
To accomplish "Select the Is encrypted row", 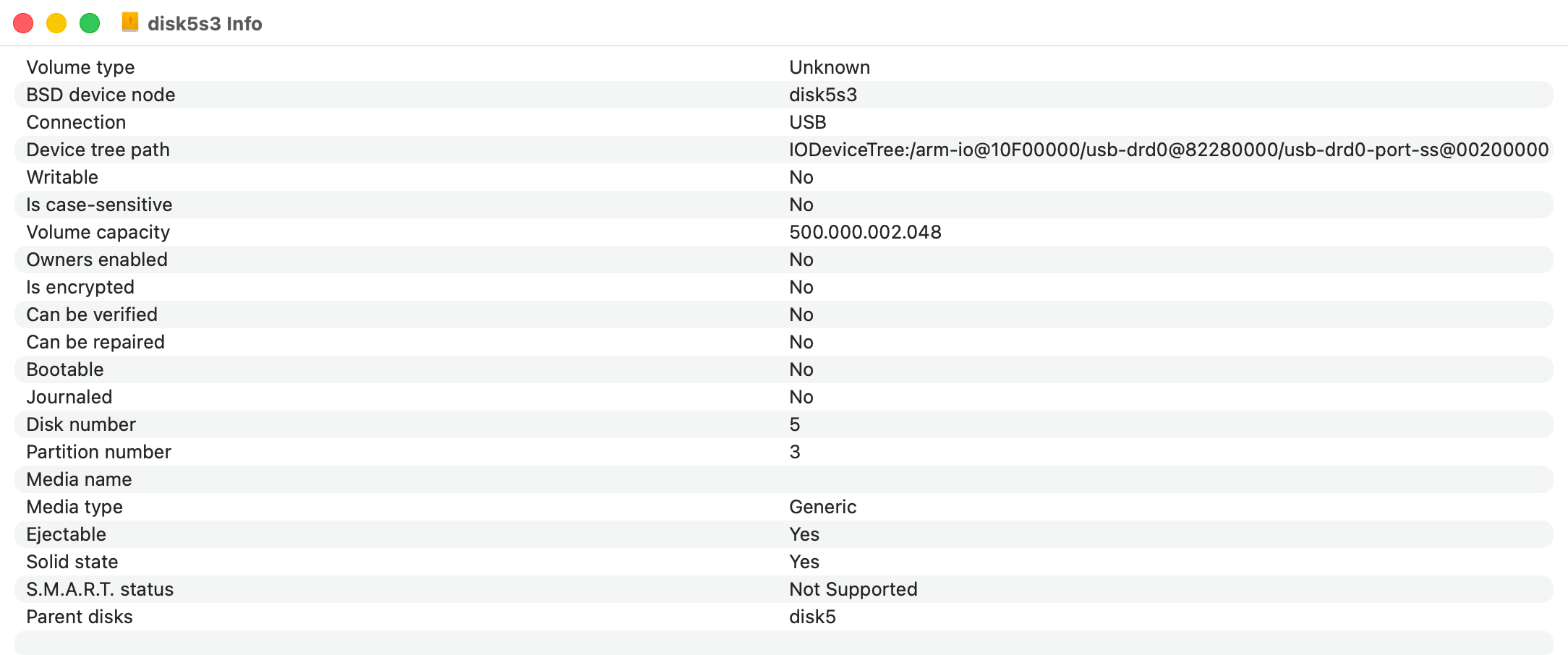I will point(784,287).
